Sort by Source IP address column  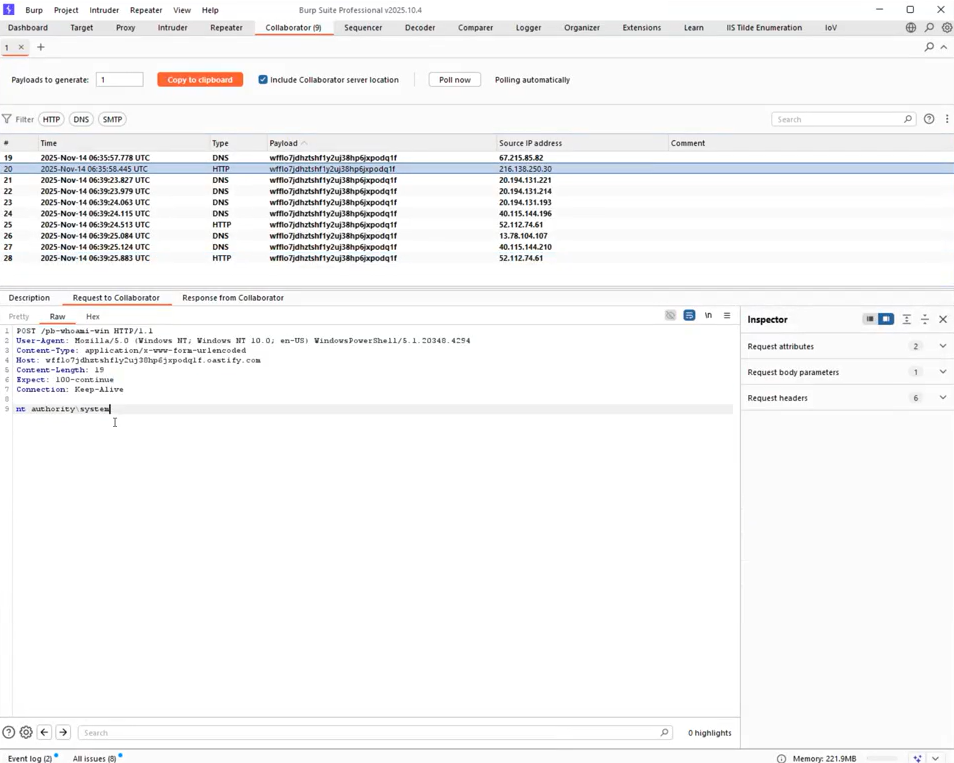pos(582,143)
